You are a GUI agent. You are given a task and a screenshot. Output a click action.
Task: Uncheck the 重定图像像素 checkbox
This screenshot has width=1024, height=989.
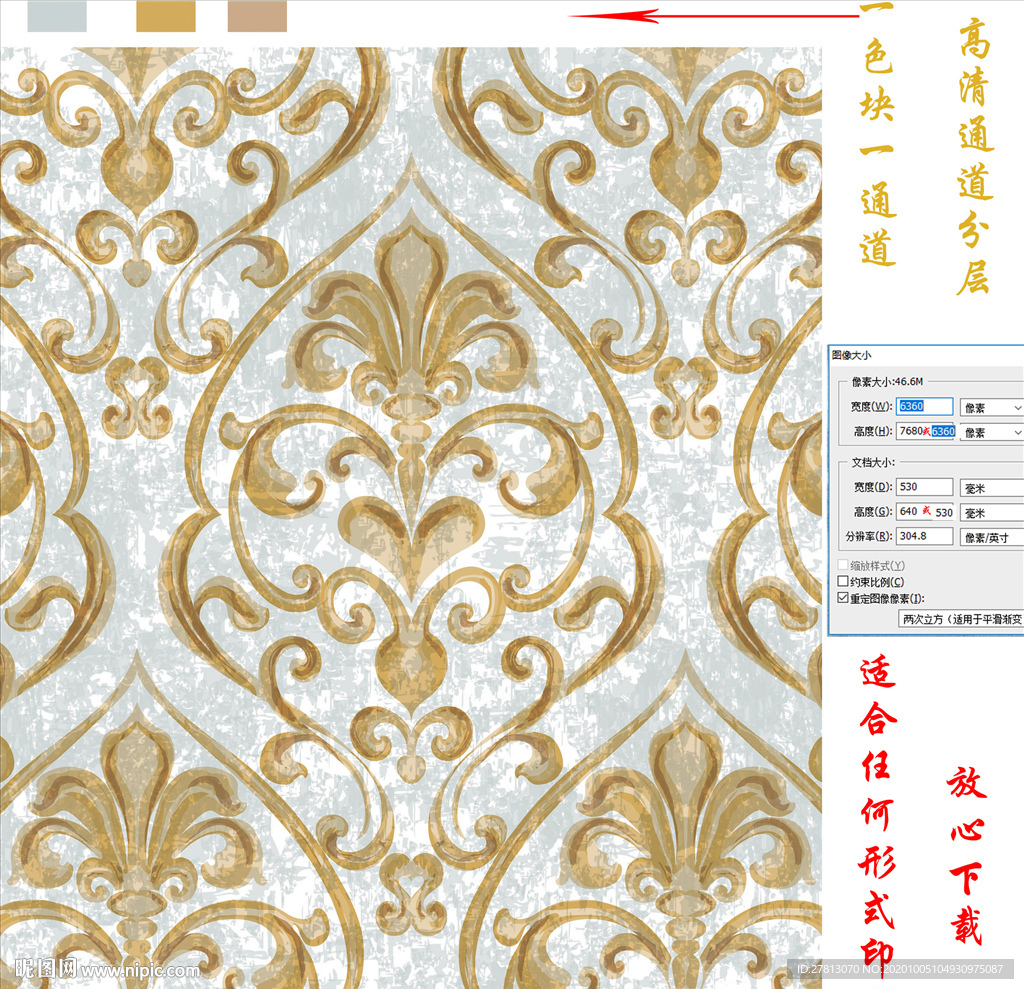843,597
